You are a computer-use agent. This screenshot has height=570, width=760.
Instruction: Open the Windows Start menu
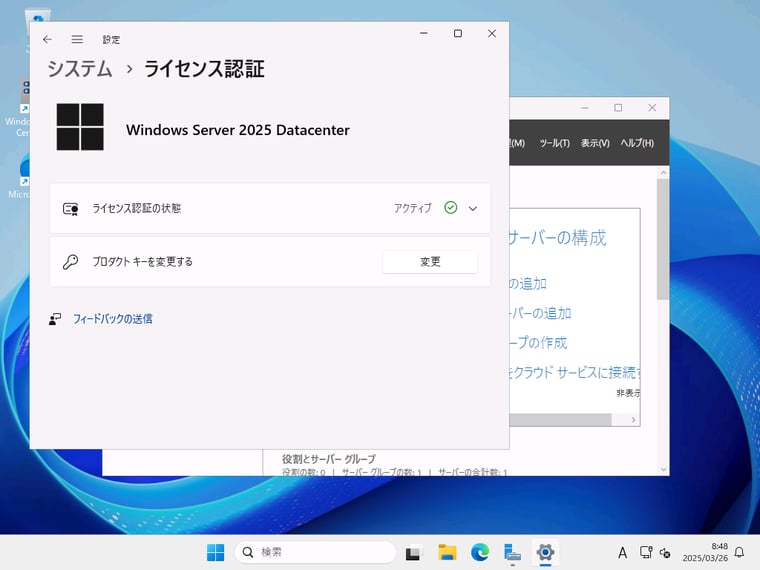pyautogui.click(x=216, y=552)
